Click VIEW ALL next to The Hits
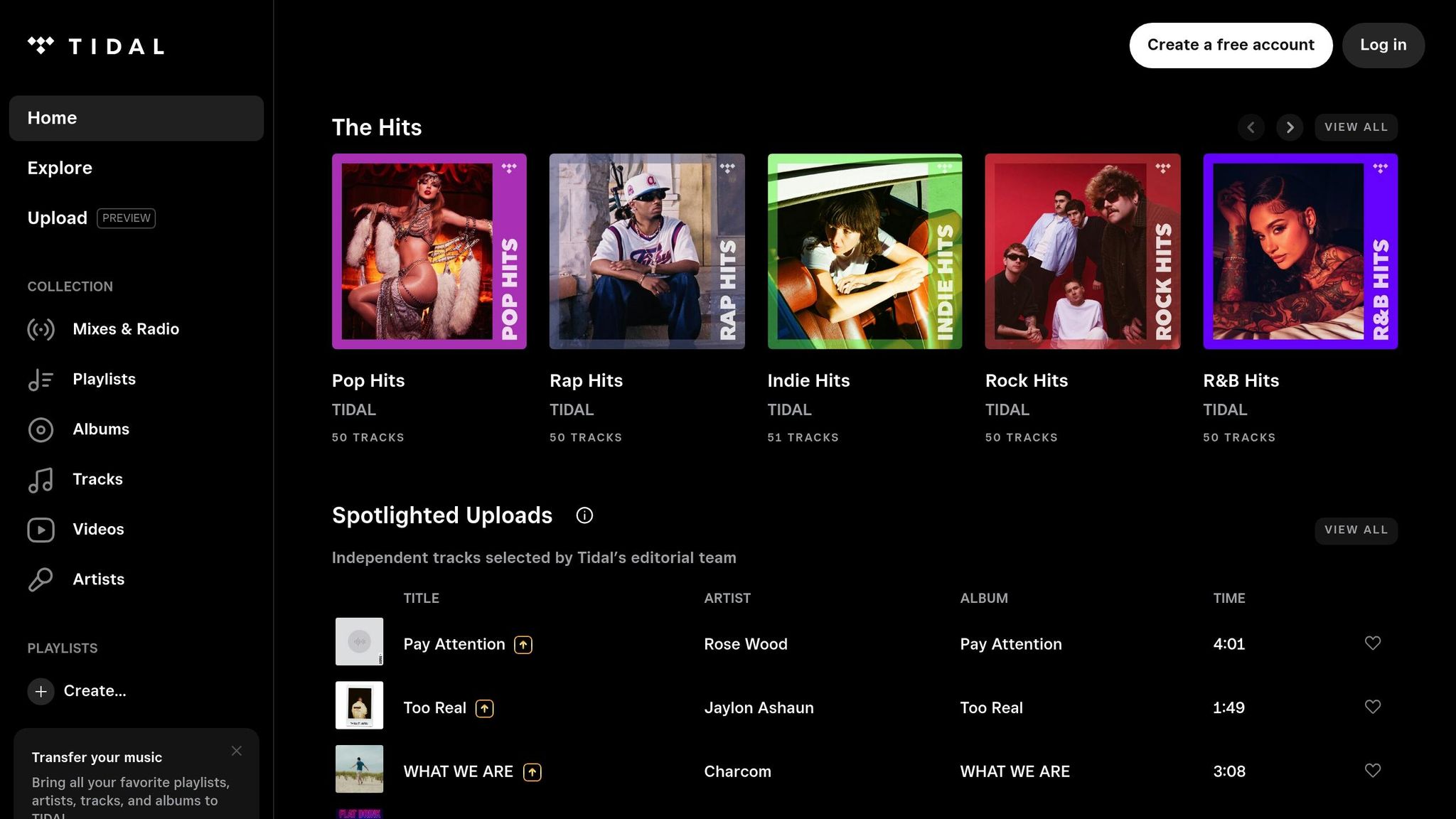1456x819 pixels. [1355, 127]
